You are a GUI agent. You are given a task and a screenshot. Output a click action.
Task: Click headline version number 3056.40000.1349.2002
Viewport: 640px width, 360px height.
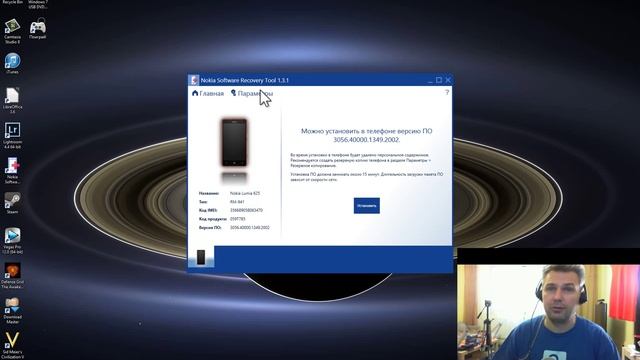tap(367, 140)
